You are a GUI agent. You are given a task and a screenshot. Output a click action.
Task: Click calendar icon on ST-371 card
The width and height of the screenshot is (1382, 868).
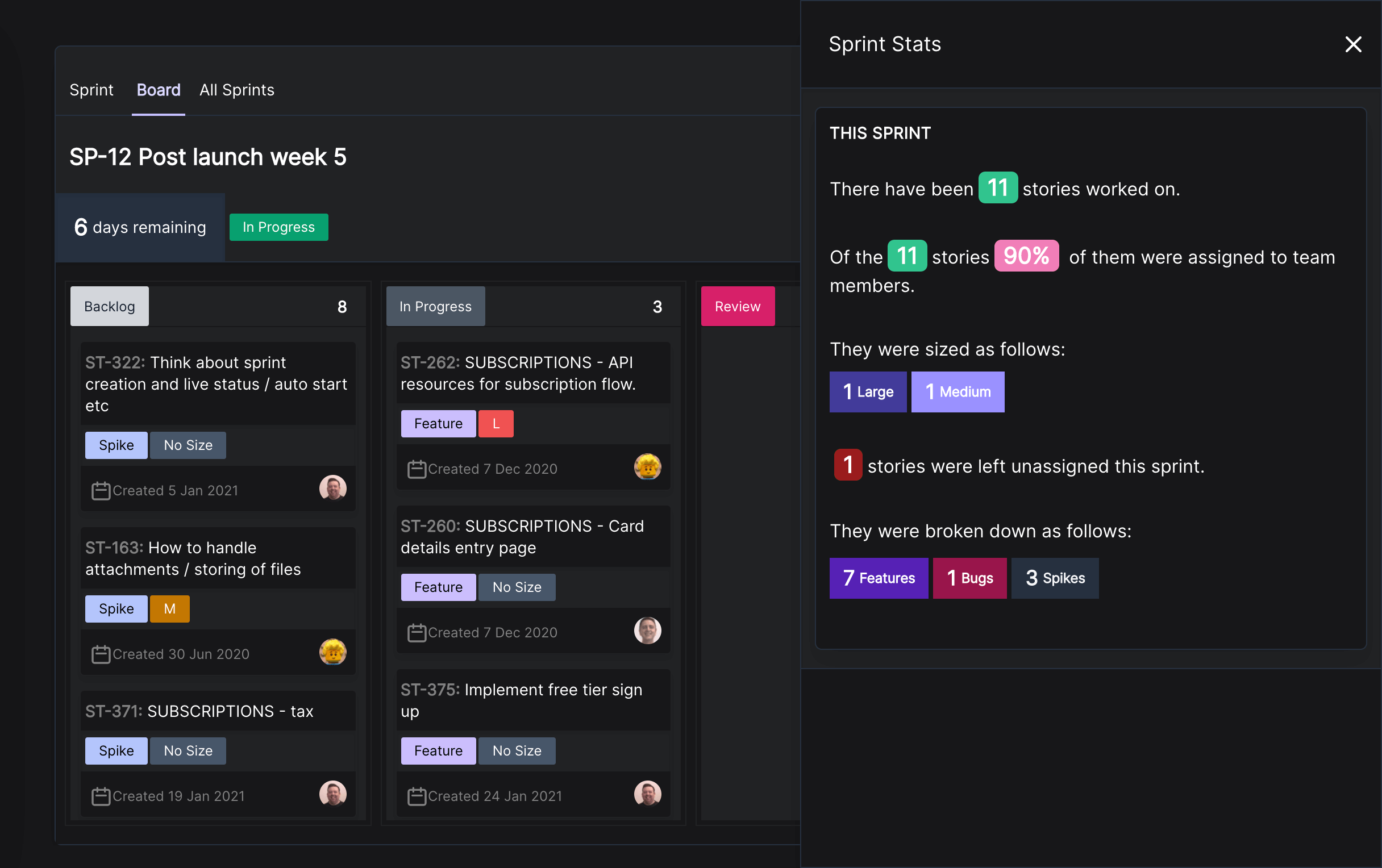coord(101,796)
